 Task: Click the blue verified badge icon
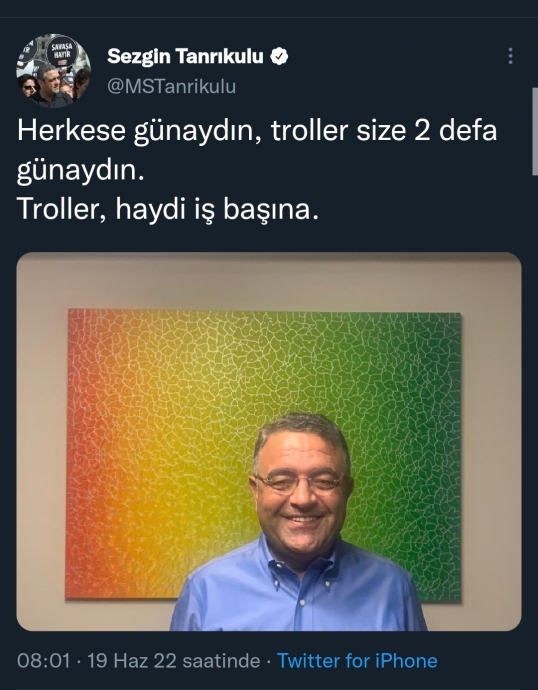(x=279, y=56)
